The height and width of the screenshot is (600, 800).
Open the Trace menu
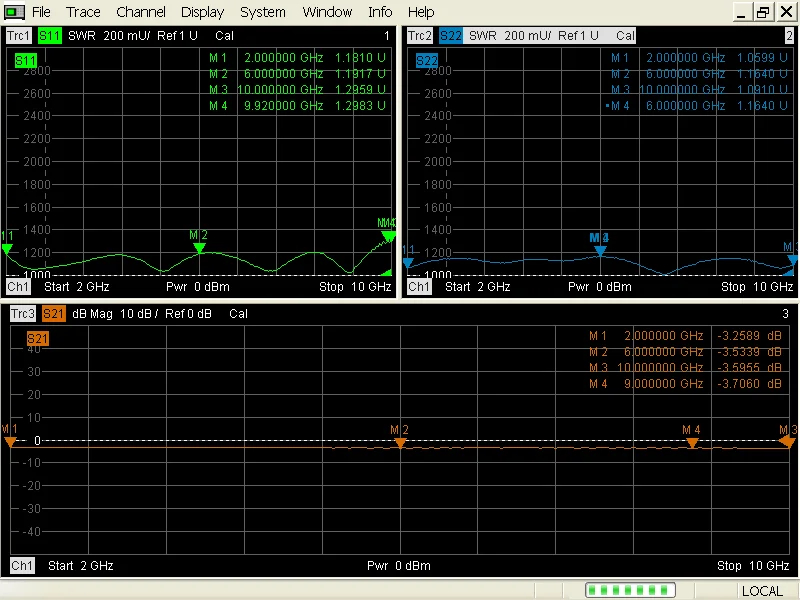pos(83,12)
